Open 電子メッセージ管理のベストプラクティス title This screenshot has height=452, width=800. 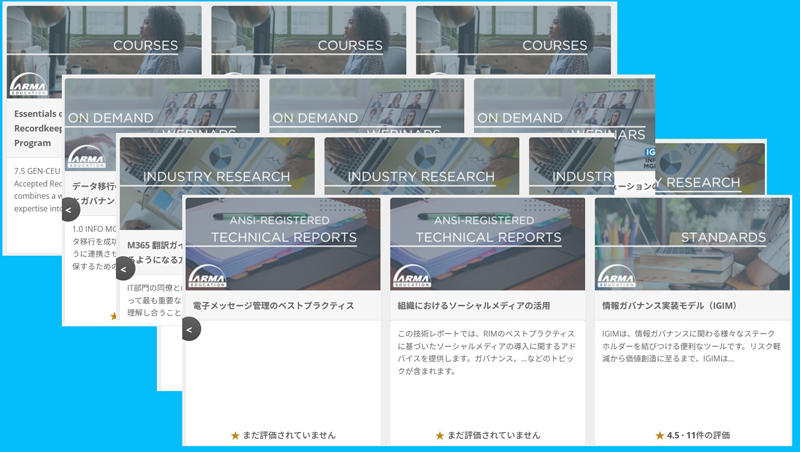pos(273,306)
